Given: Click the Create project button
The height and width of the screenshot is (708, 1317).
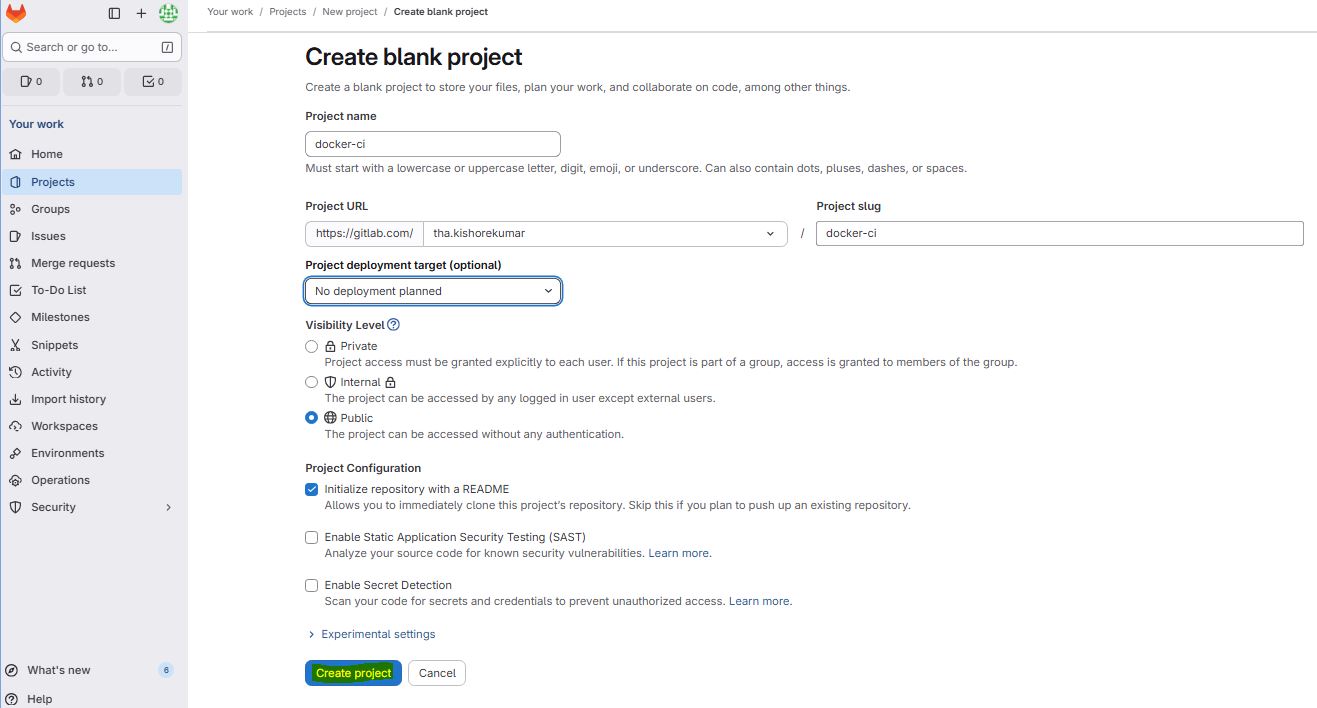Looking at the screenshot, I should click(353, 673).
